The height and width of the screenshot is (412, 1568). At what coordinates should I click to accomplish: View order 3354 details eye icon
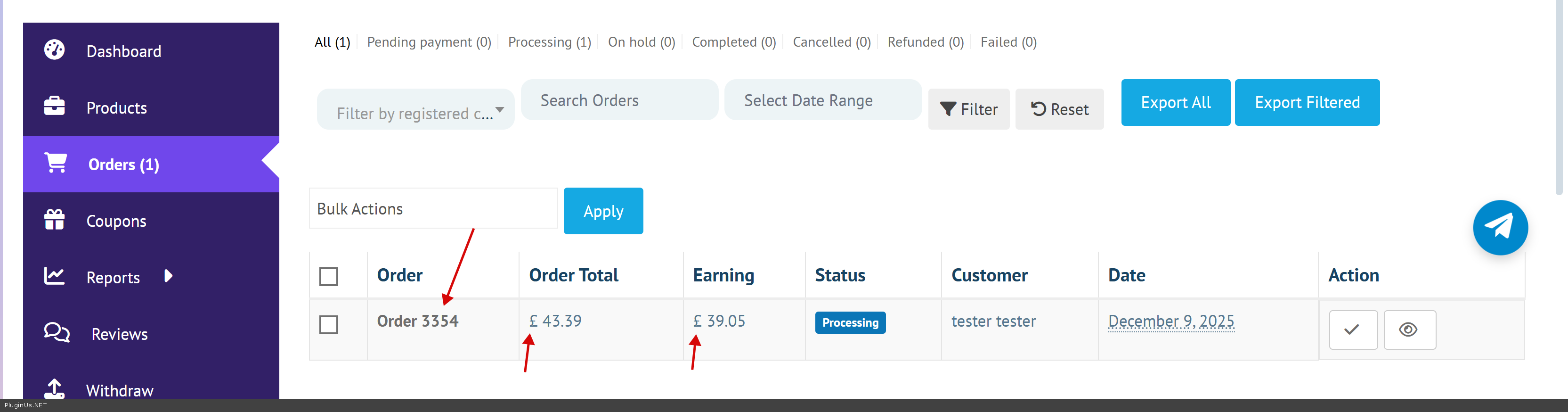tap(1408, 330)
